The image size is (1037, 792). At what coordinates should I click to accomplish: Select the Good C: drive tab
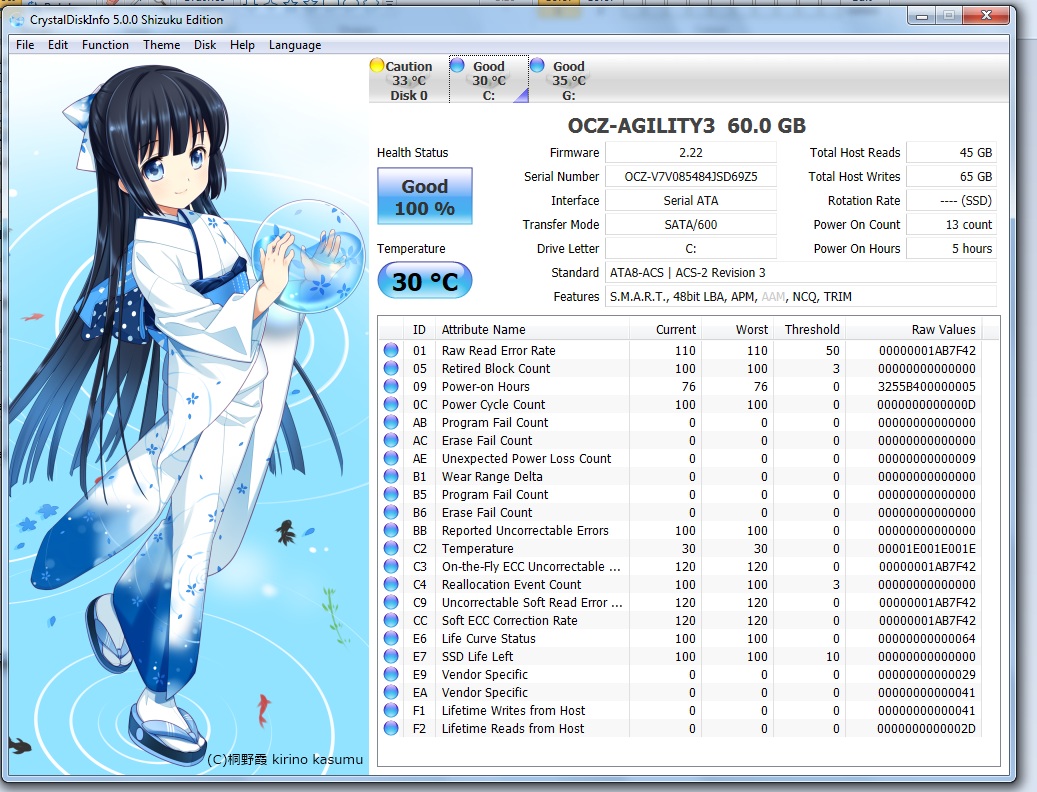(489, 80)
